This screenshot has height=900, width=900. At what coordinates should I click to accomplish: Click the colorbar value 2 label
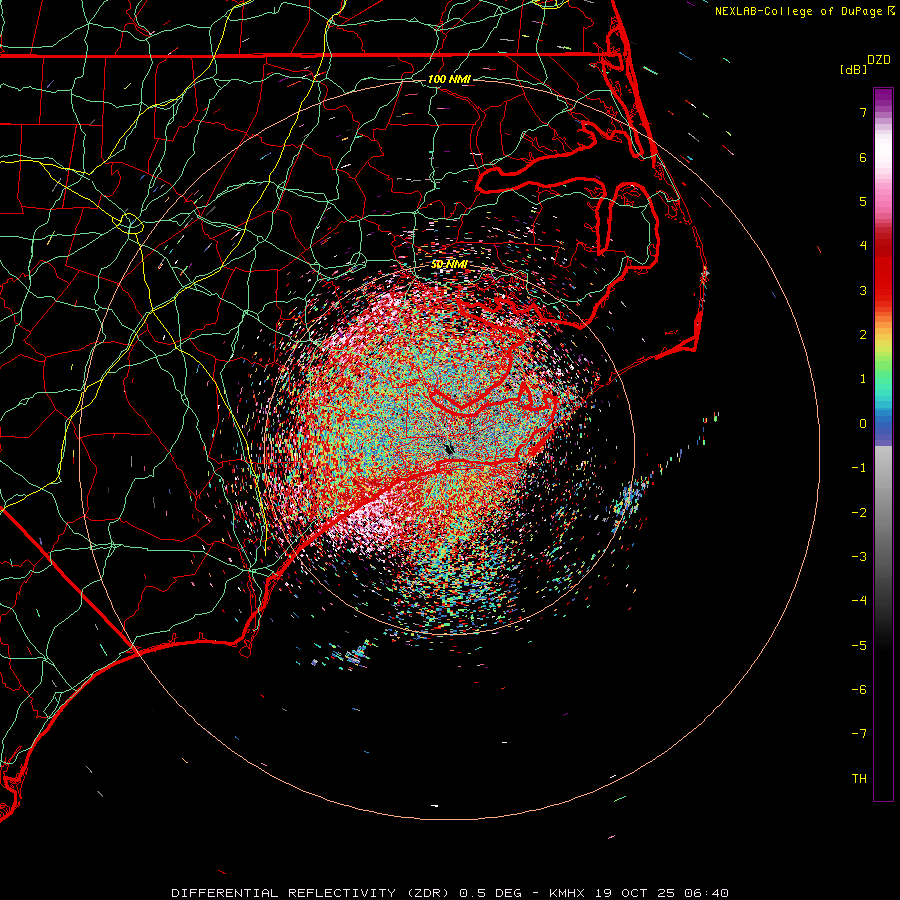click(863, 335)
